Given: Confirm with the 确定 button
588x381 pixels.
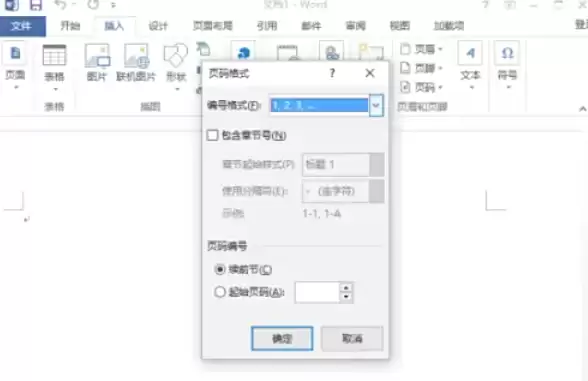Looking at the screenshot, I should point(282,338).
